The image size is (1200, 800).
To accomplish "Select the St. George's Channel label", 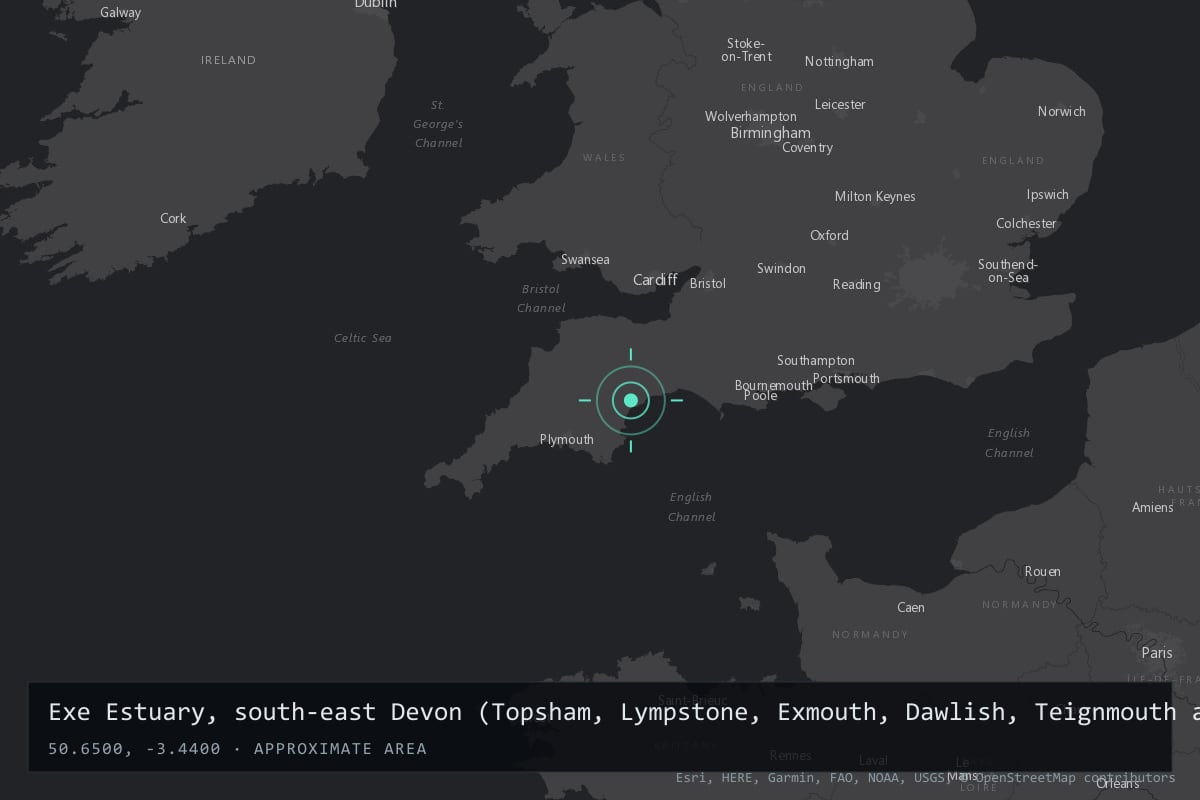I will click(438, 124).
